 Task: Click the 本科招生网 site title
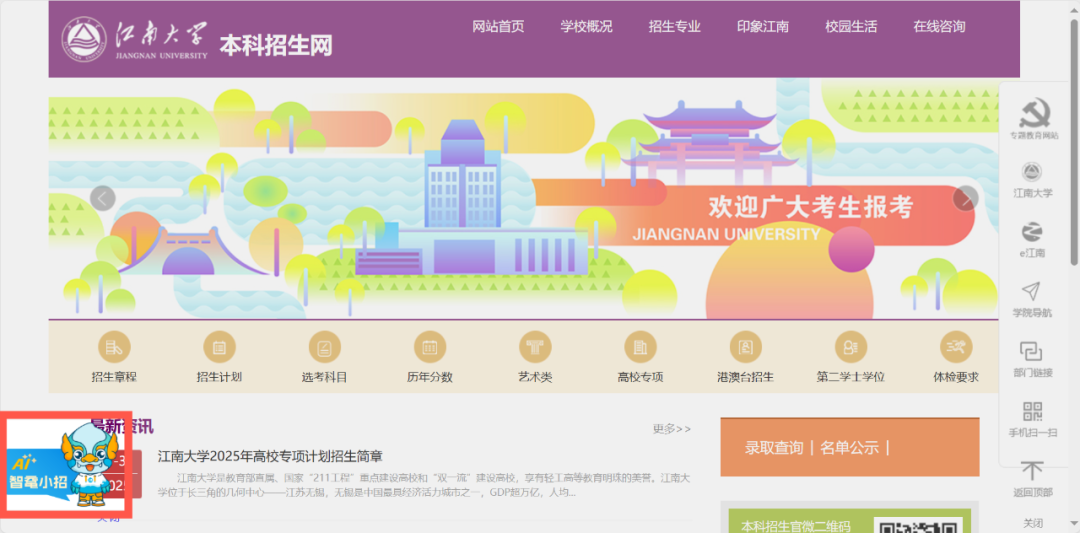(x=276, y=45)
